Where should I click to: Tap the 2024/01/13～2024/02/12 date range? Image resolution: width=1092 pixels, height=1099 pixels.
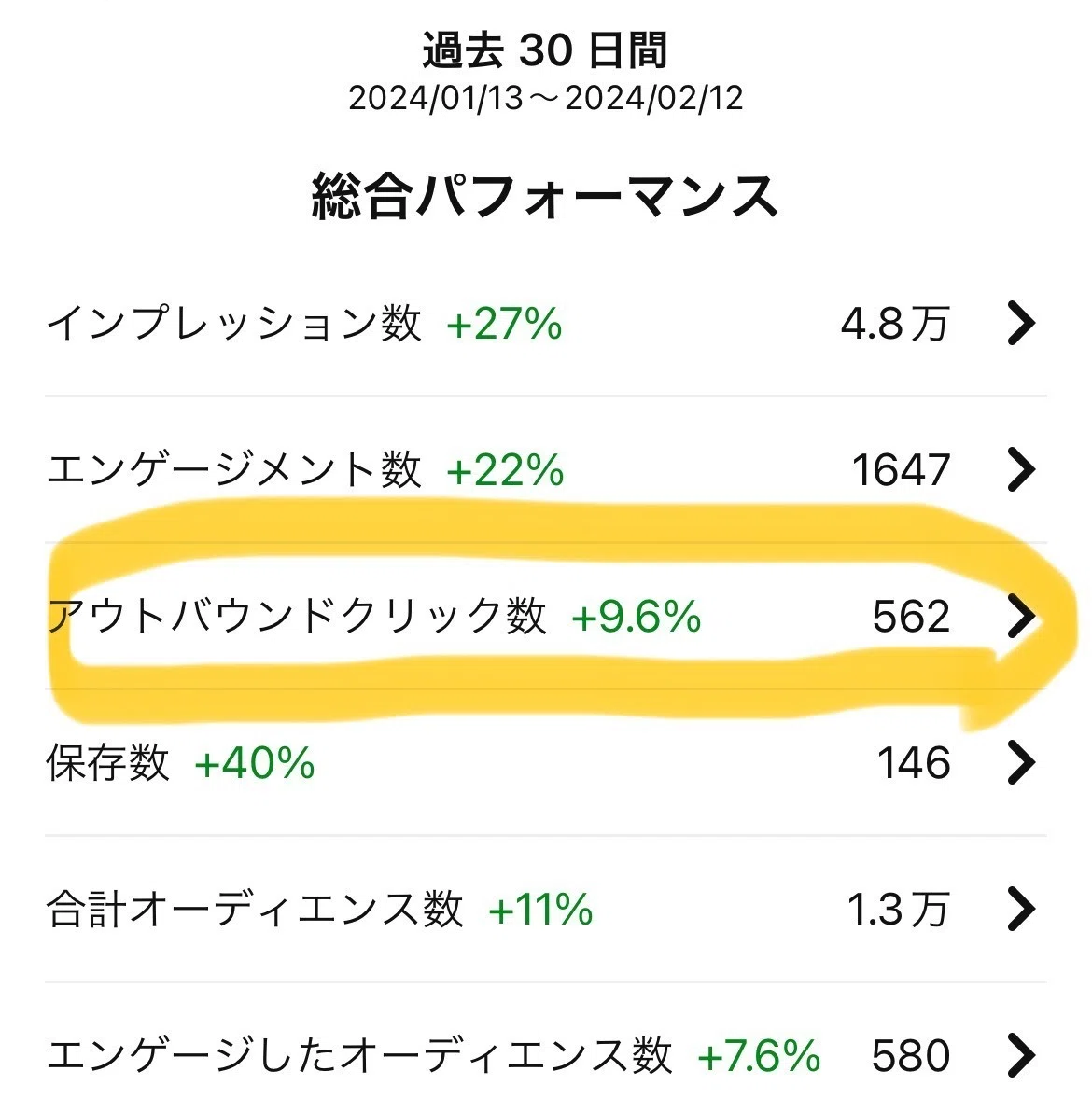pyautogui.click(x=546, y=98)
